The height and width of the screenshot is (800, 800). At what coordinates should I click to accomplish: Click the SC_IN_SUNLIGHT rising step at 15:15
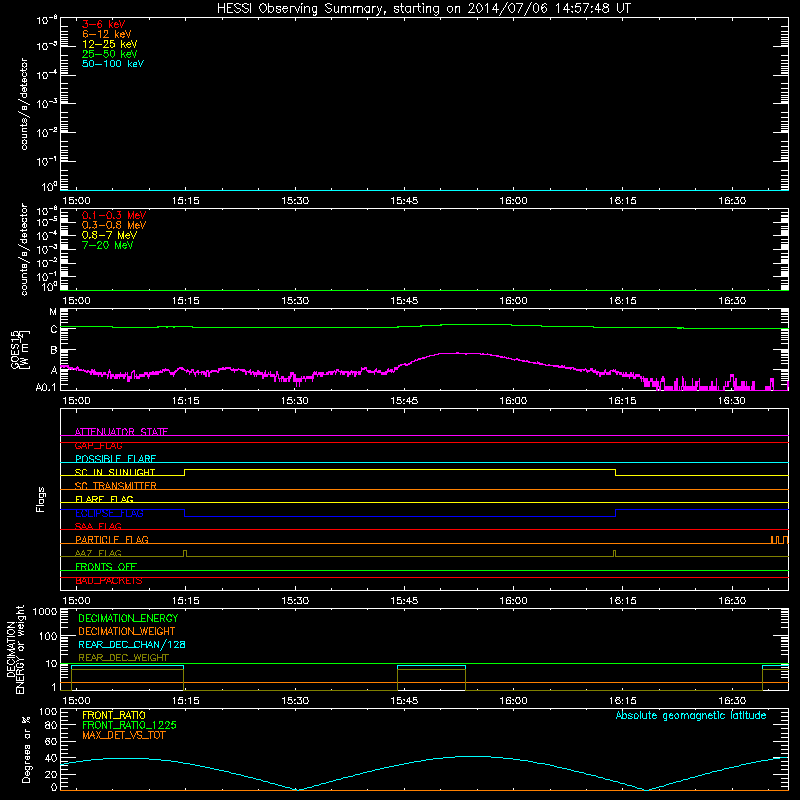click(185, 472)
